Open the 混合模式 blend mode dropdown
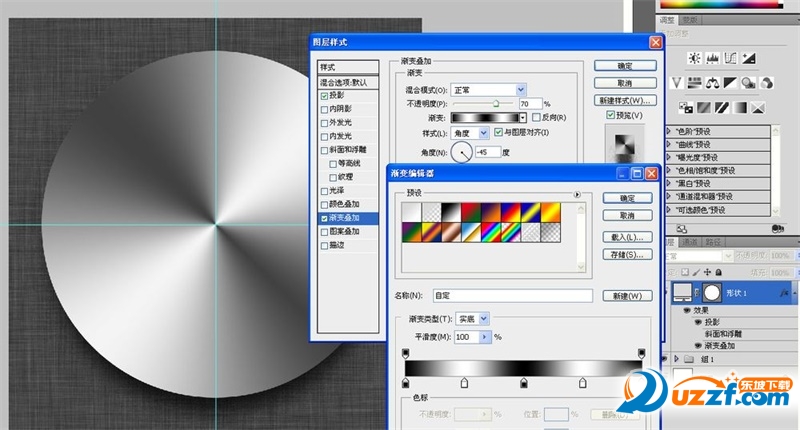The height and width of the screenshot is (430, 800). [x=521, y=89]
